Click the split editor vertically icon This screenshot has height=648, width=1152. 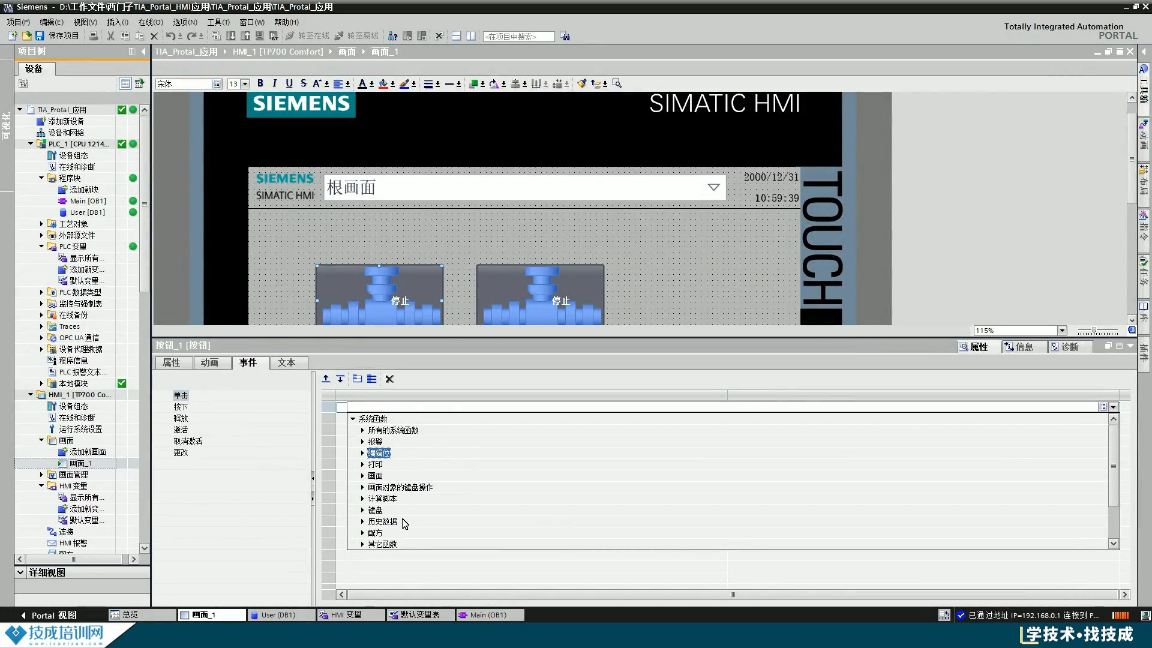471,36
